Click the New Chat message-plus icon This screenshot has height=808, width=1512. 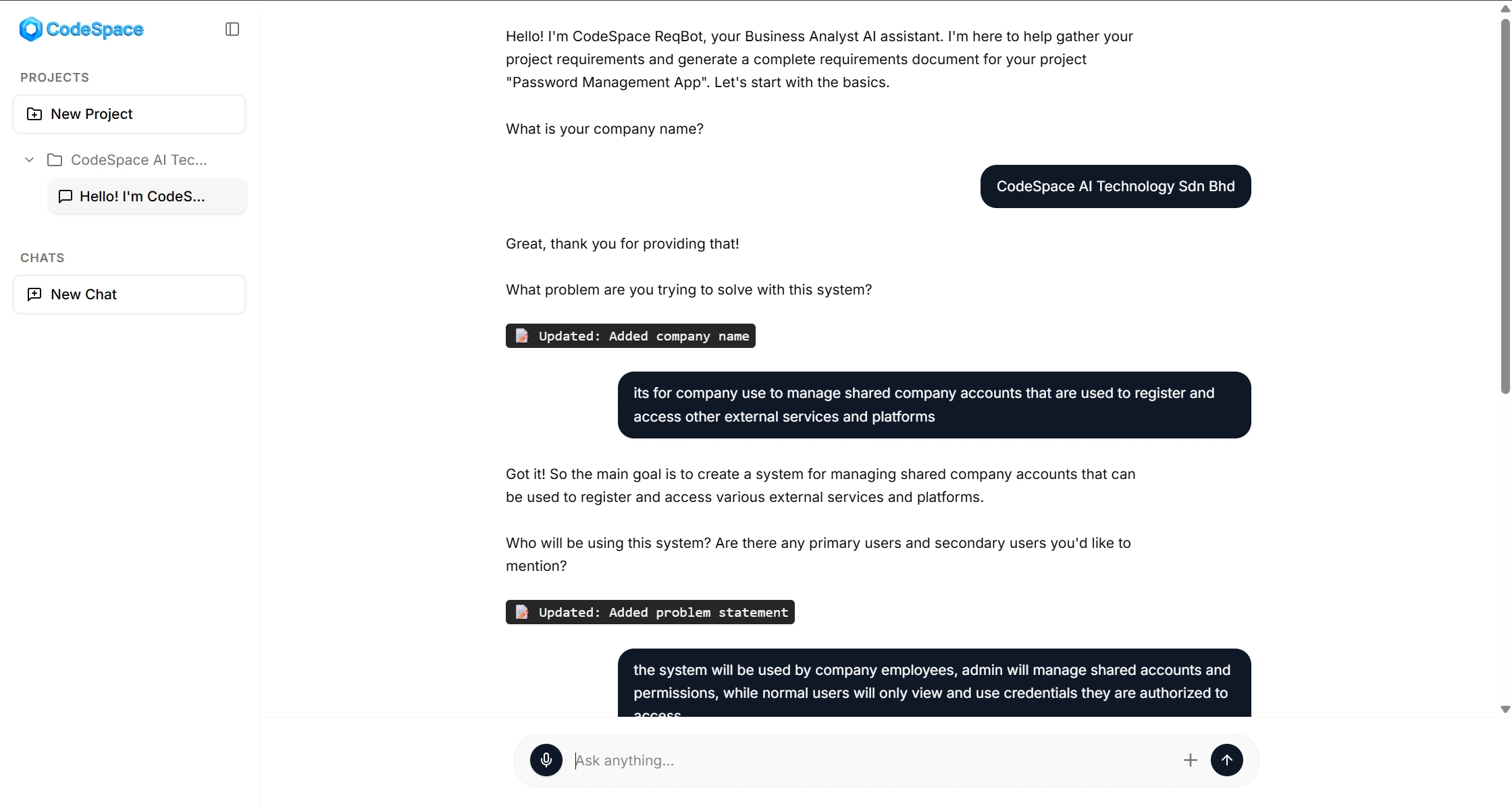point(34,295)
